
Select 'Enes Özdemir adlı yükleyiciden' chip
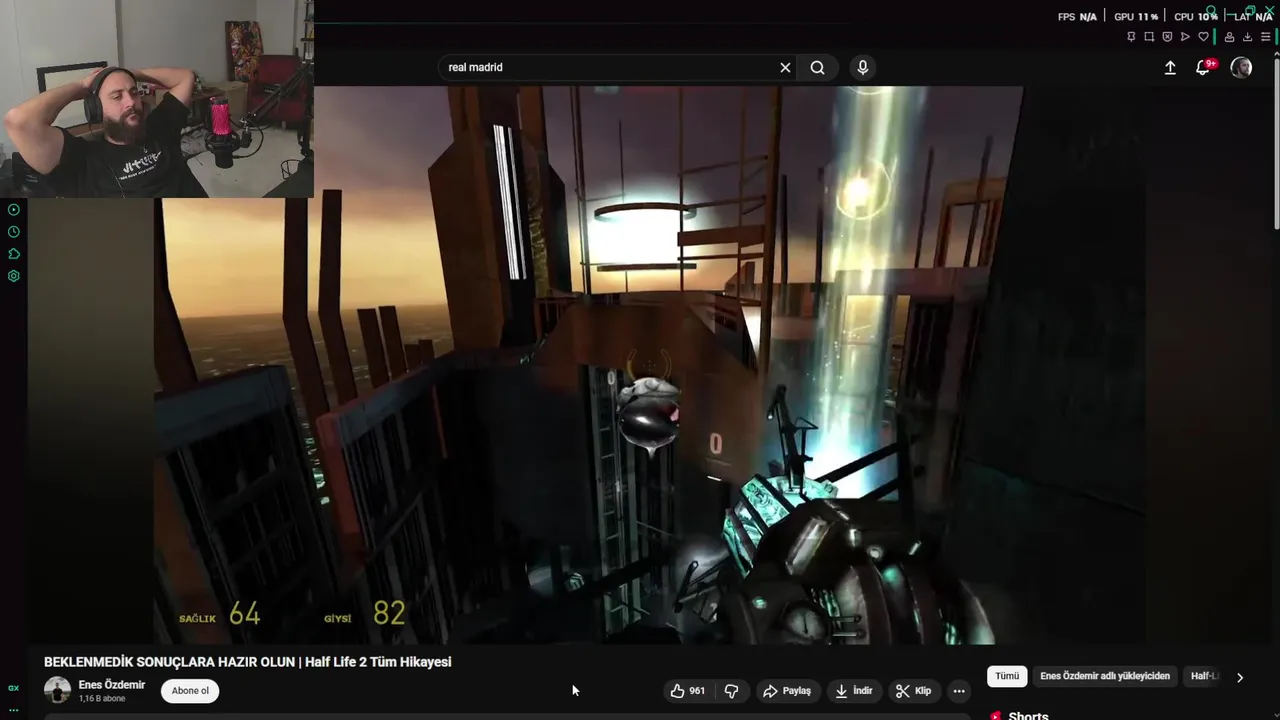click(1105, 676)
